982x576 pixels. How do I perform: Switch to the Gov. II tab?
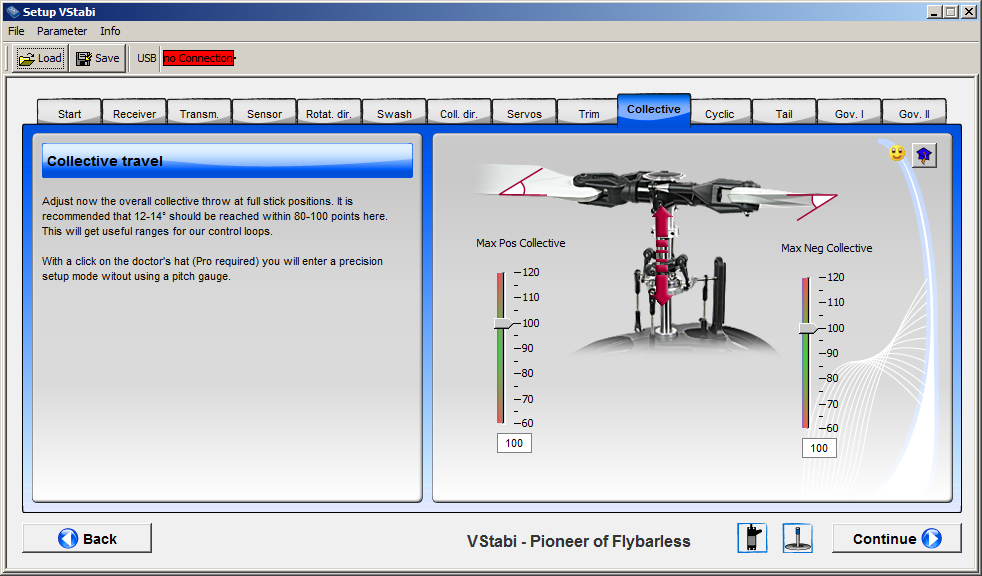914,113
